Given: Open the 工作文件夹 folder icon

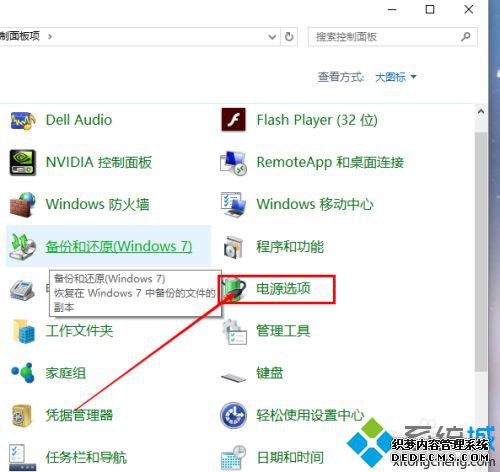Looking at the screenshot, I should (23, 331).
